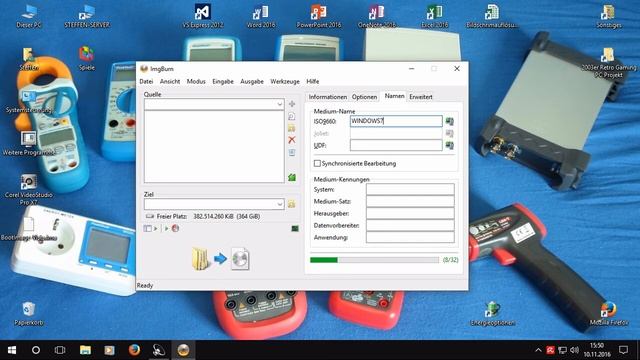
Task: Open Energieoptionen desktop shortcut
Action: pyautogui.click(x=493, y=313)
